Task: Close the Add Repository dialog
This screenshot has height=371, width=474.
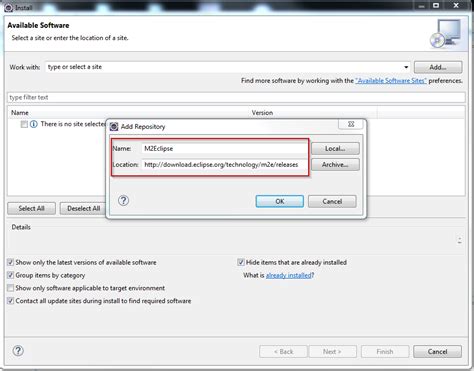Action: coord(351,124)
